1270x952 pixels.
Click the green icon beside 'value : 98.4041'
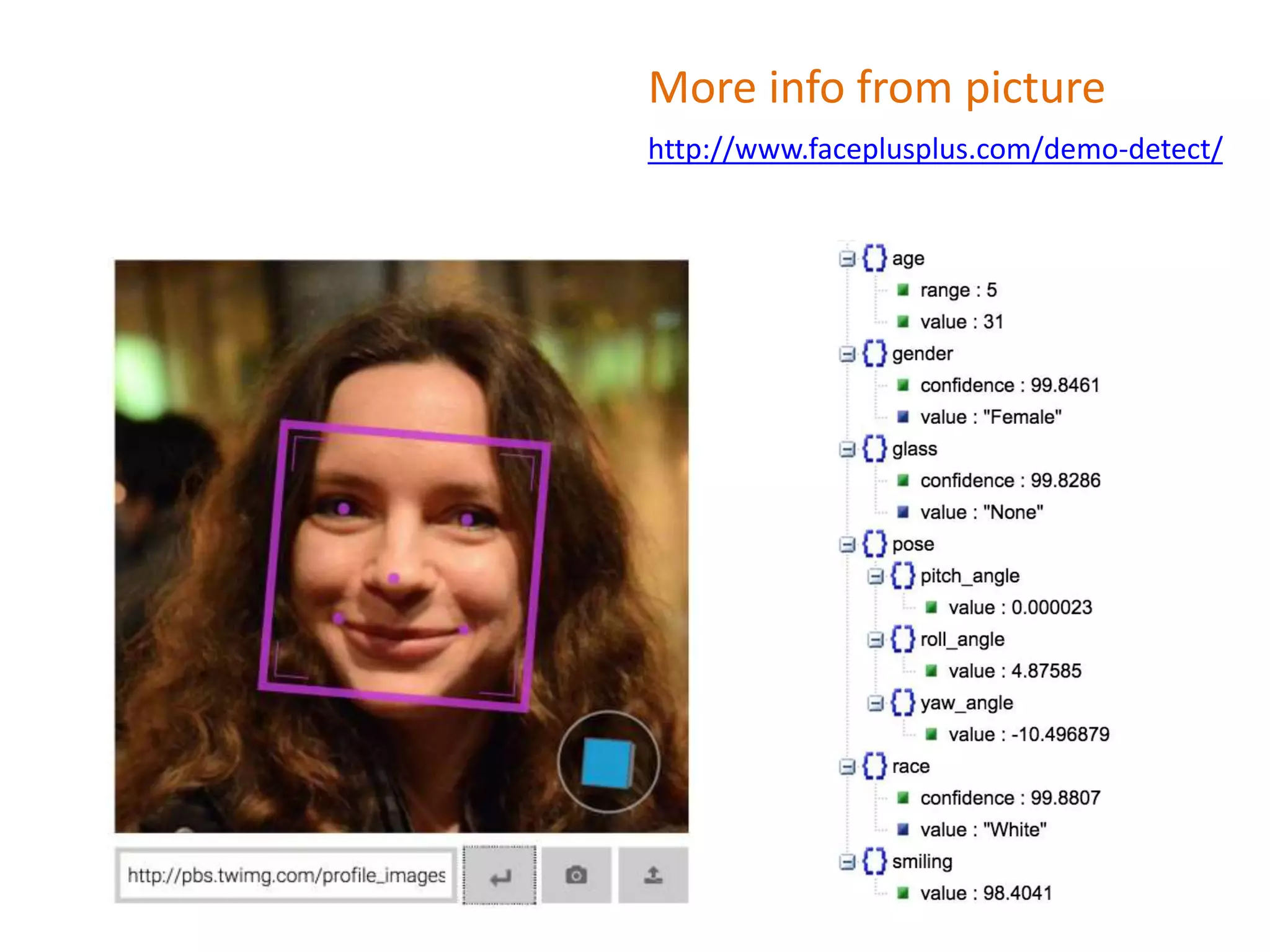pos(903,893)
